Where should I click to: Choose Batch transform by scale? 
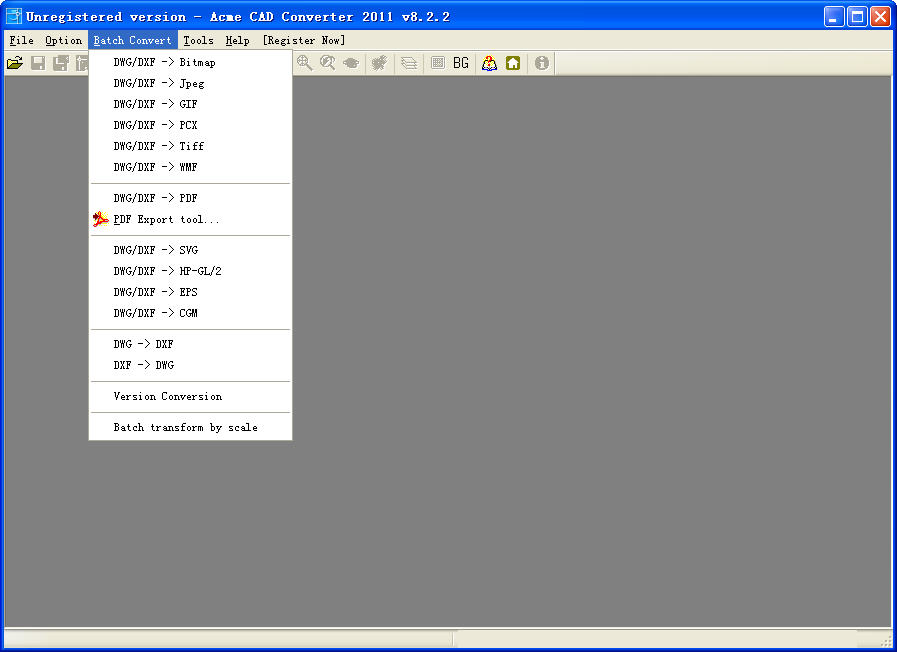[185, 427]
